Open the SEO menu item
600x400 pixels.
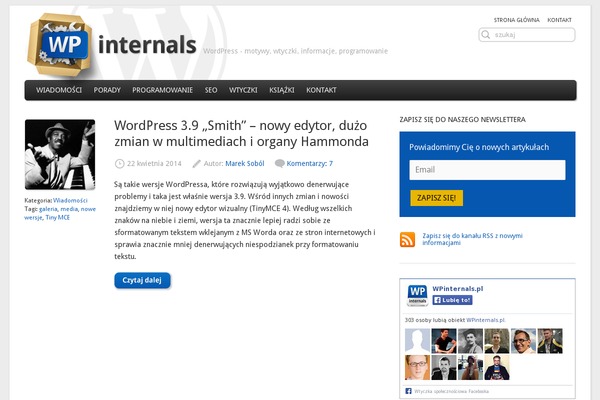(211, 90)
